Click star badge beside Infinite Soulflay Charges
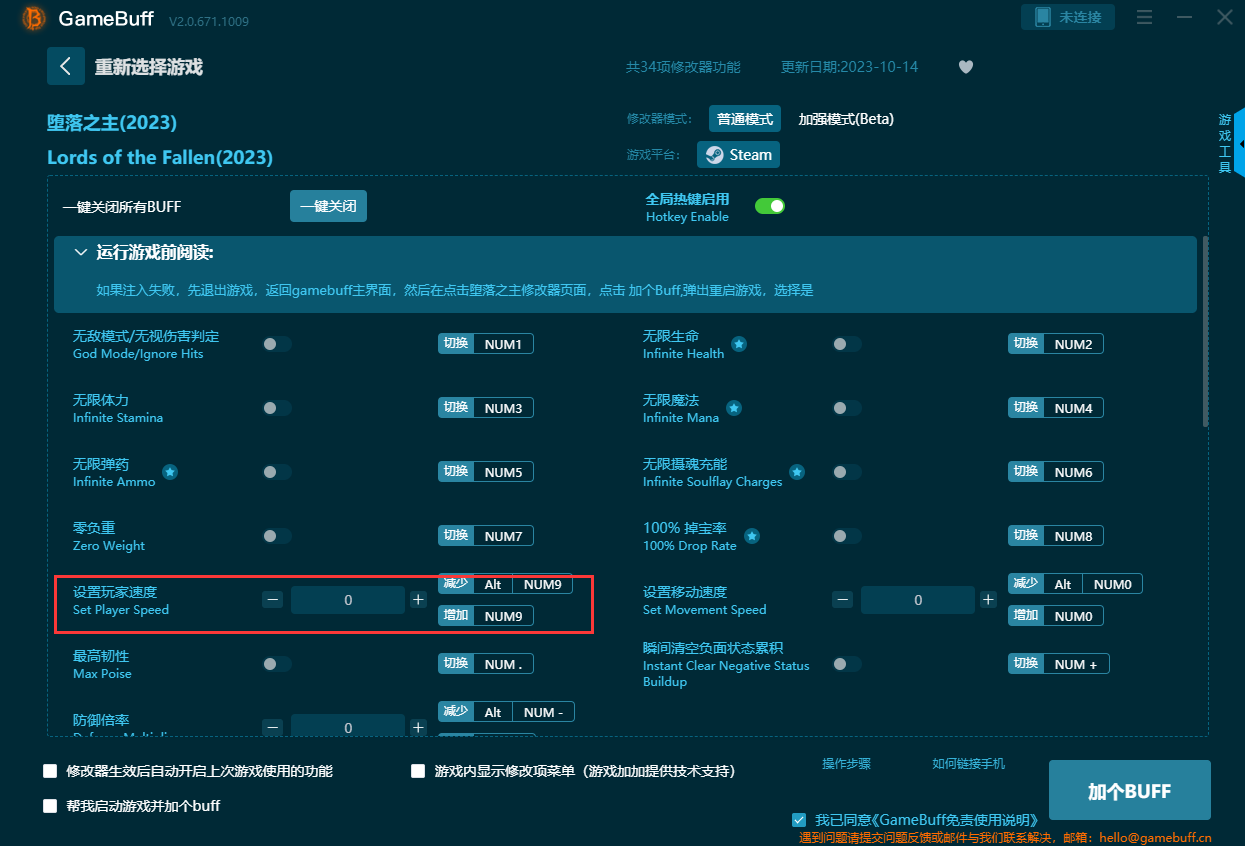The width and height of the screenshot is (1245, 846). pyautogui.click(x=797, y=472)
